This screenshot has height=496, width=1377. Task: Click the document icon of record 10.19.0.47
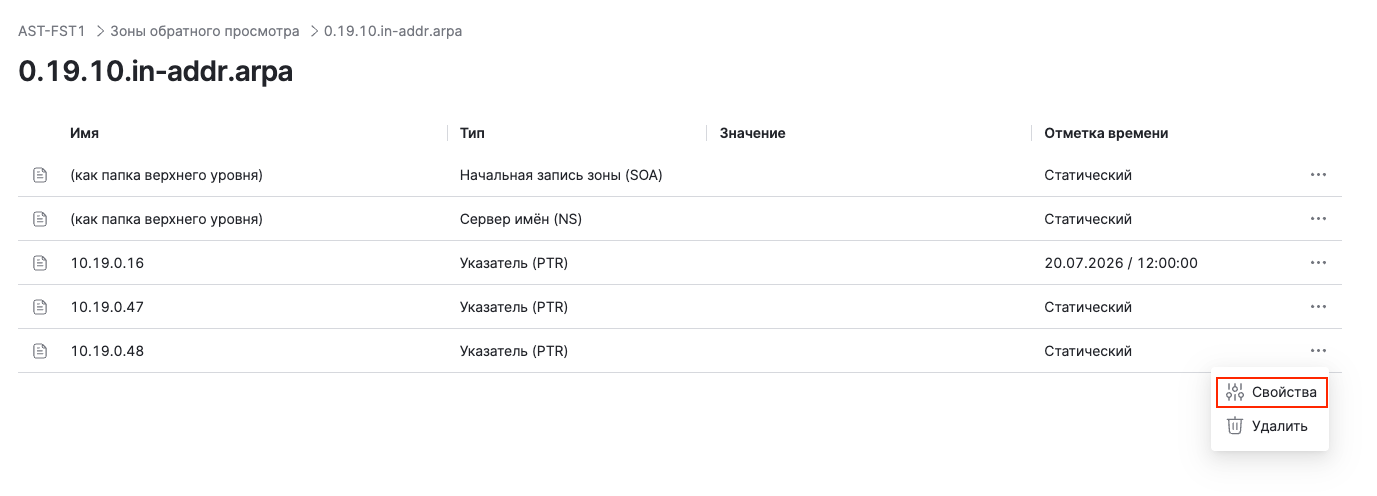tap(41, 307)
